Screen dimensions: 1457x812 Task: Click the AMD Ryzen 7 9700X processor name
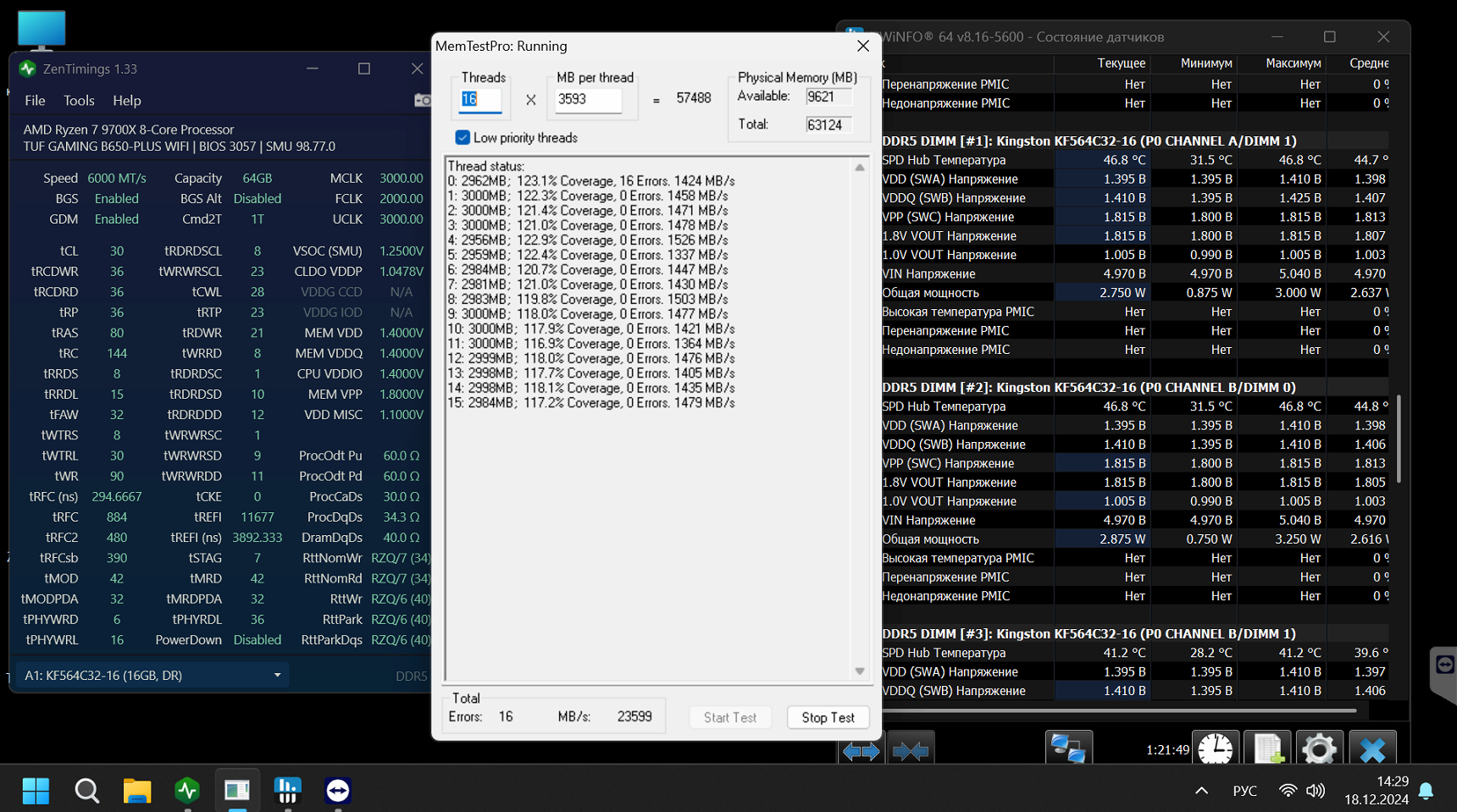point(129,130)
